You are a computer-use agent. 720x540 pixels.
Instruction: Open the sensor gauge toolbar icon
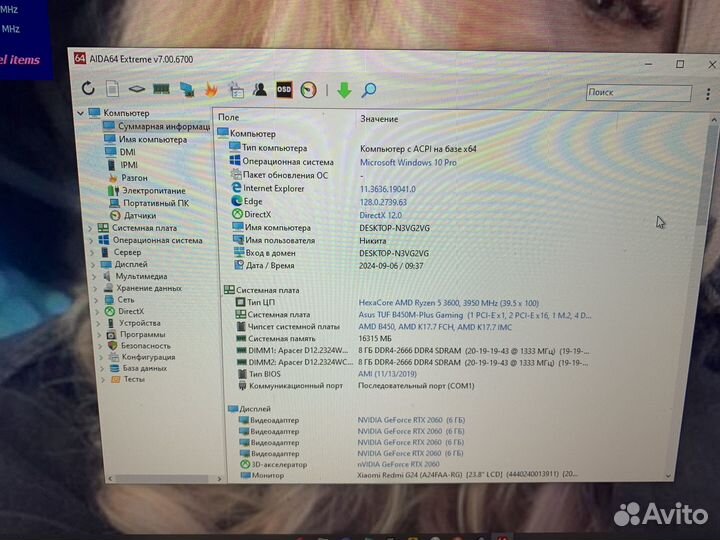pos(309,90)
